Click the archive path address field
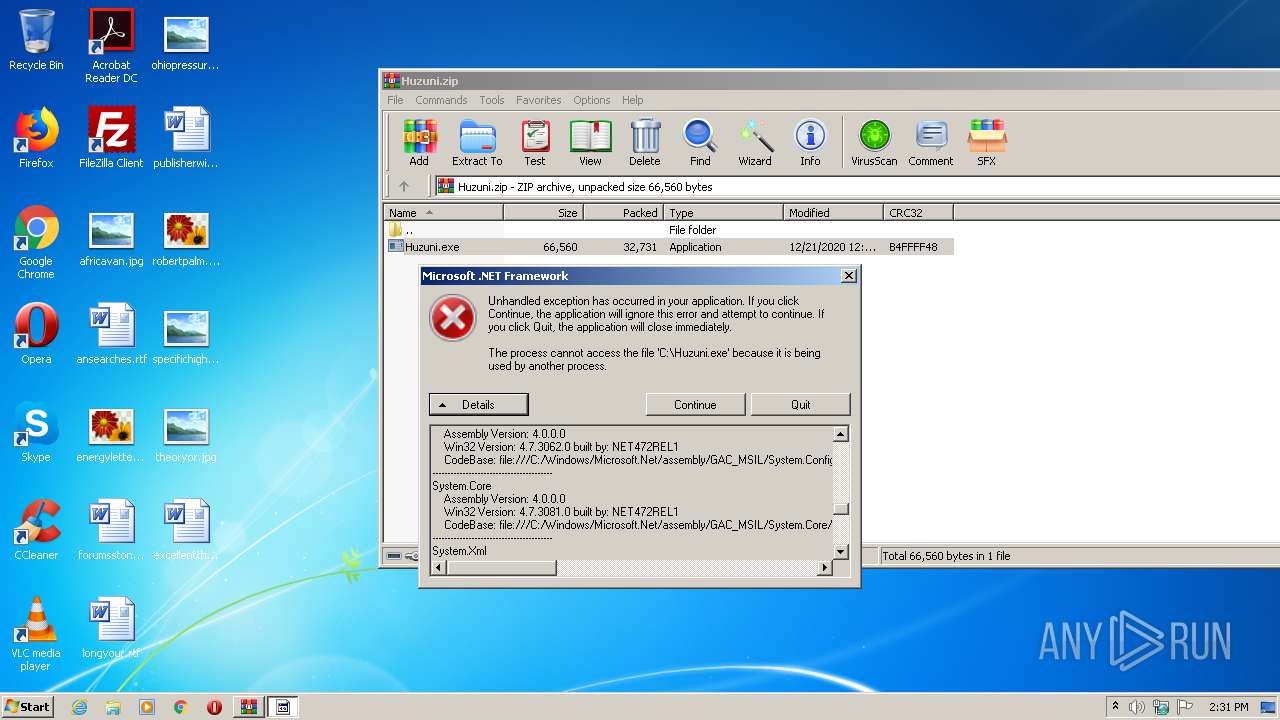Viewport: 1280px width, 720px height. (x=856, y=186)
